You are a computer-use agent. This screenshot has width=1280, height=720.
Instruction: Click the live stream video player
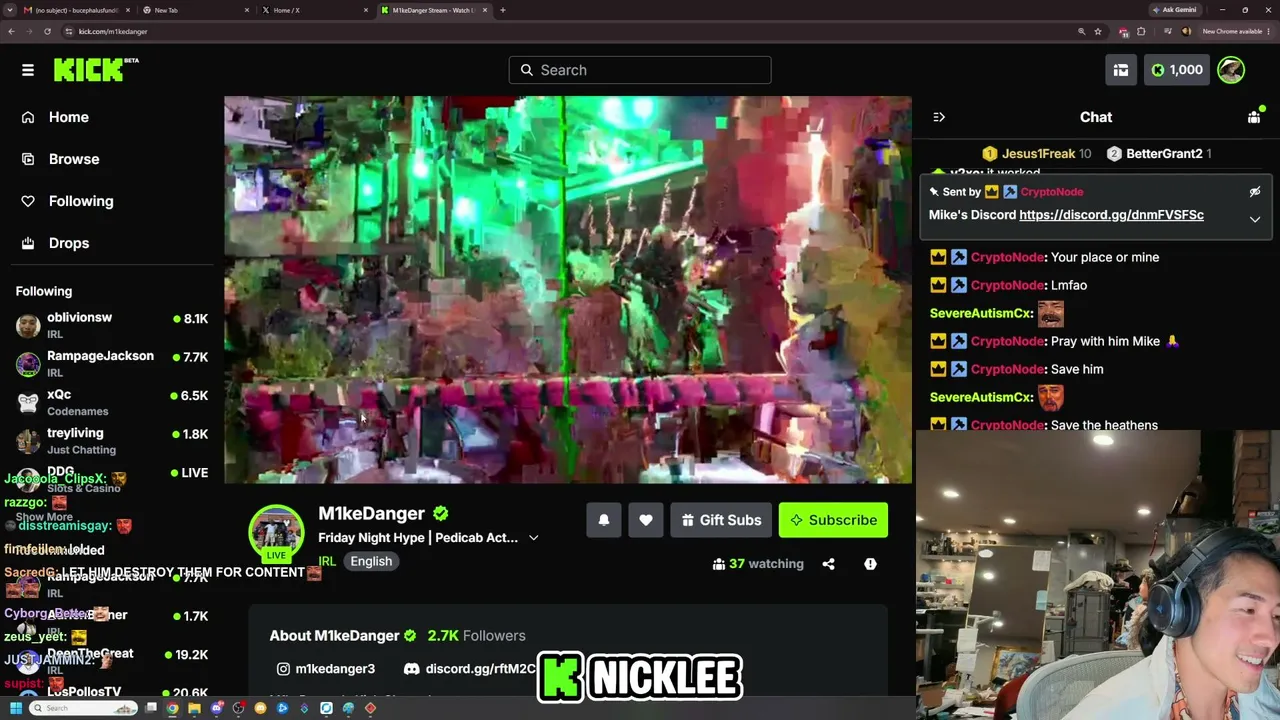pos(568,290)
